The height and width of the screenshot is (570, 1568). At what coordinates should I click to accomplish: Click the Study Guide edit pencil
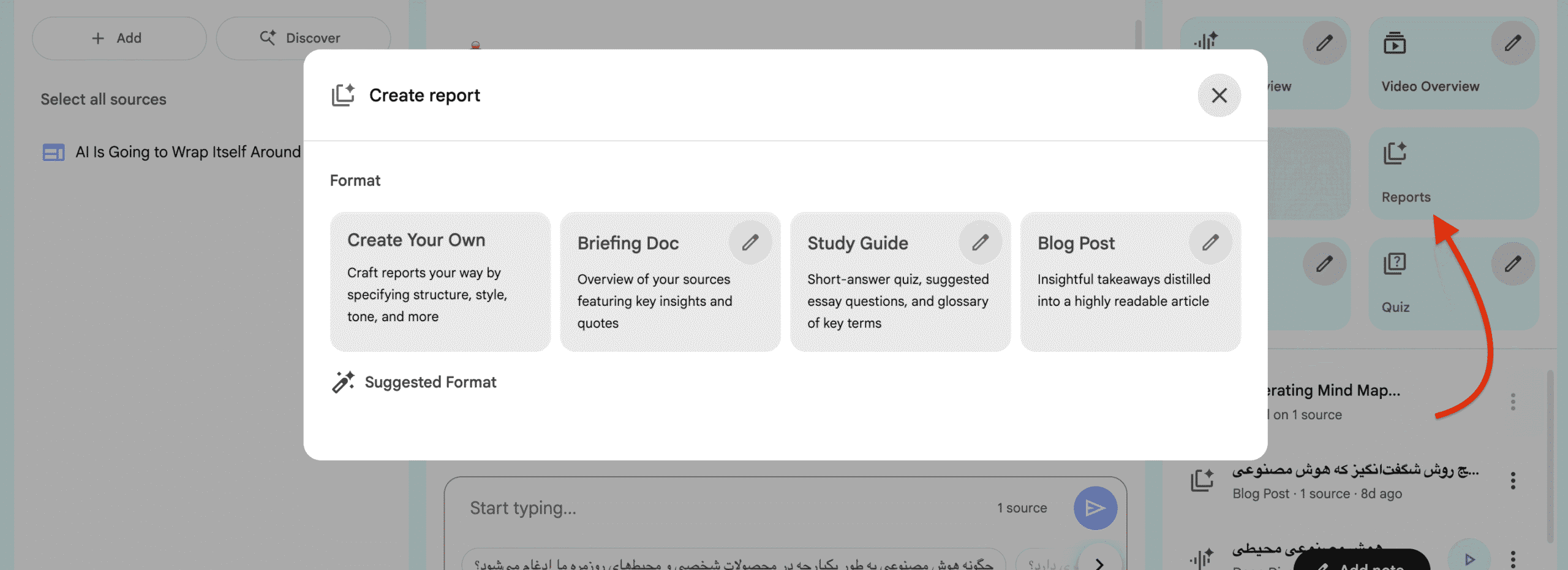point(980,243)
